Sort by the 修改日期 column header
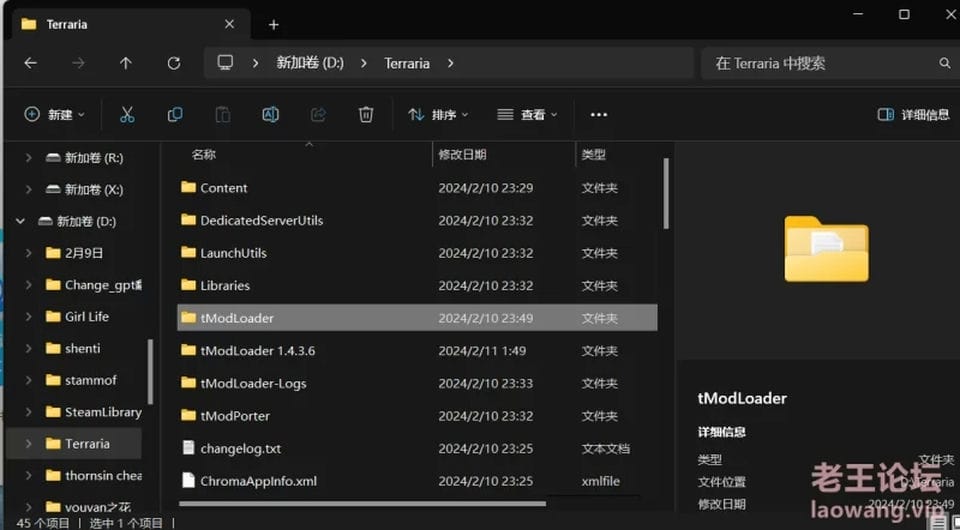The width and height of the screenshot is (960, 530). [x=462, y=154]
